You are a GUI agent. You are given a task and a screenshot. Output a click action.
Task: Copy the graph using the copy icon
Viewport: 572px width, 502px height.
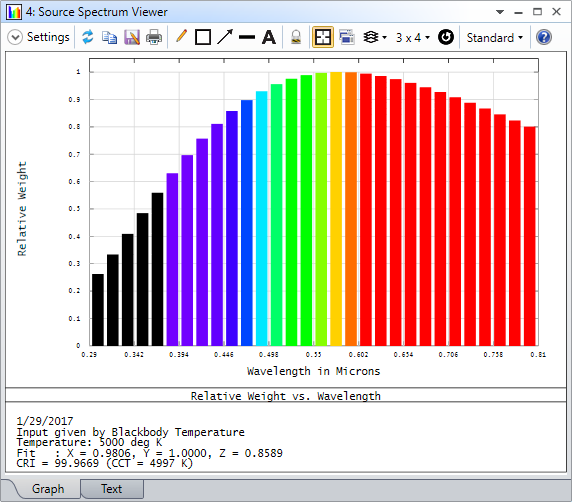(109, 37)
